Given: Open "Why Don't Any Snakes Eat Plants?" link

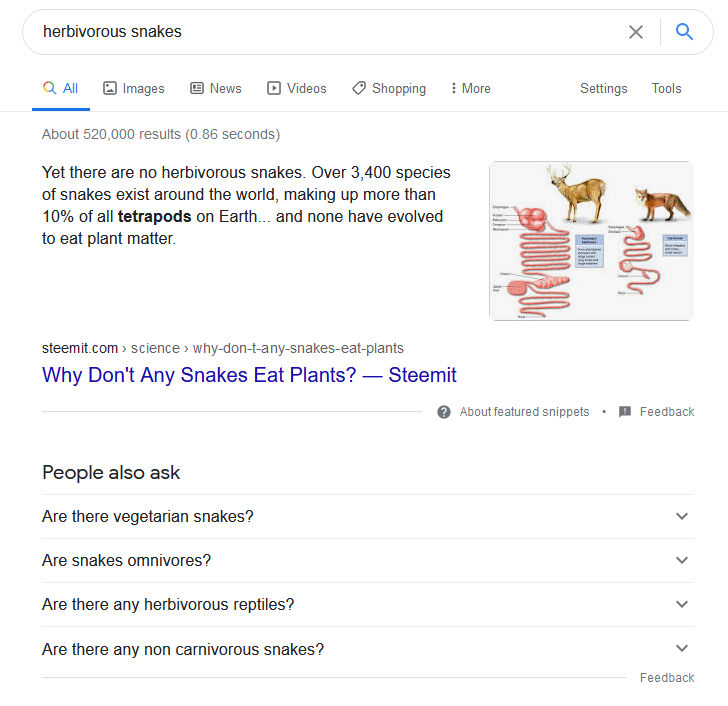Looking at the screenshot, I should point(249,376).
